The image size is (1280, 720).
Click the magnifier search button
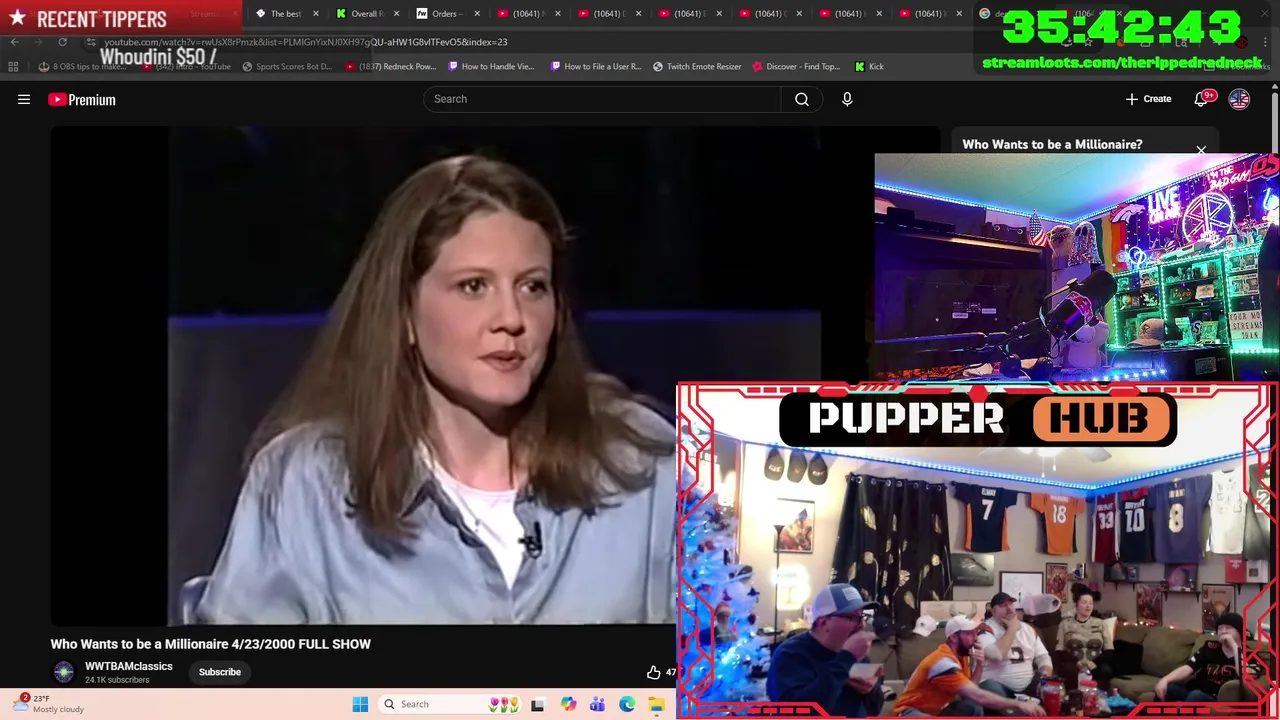[x=802, y=99]
